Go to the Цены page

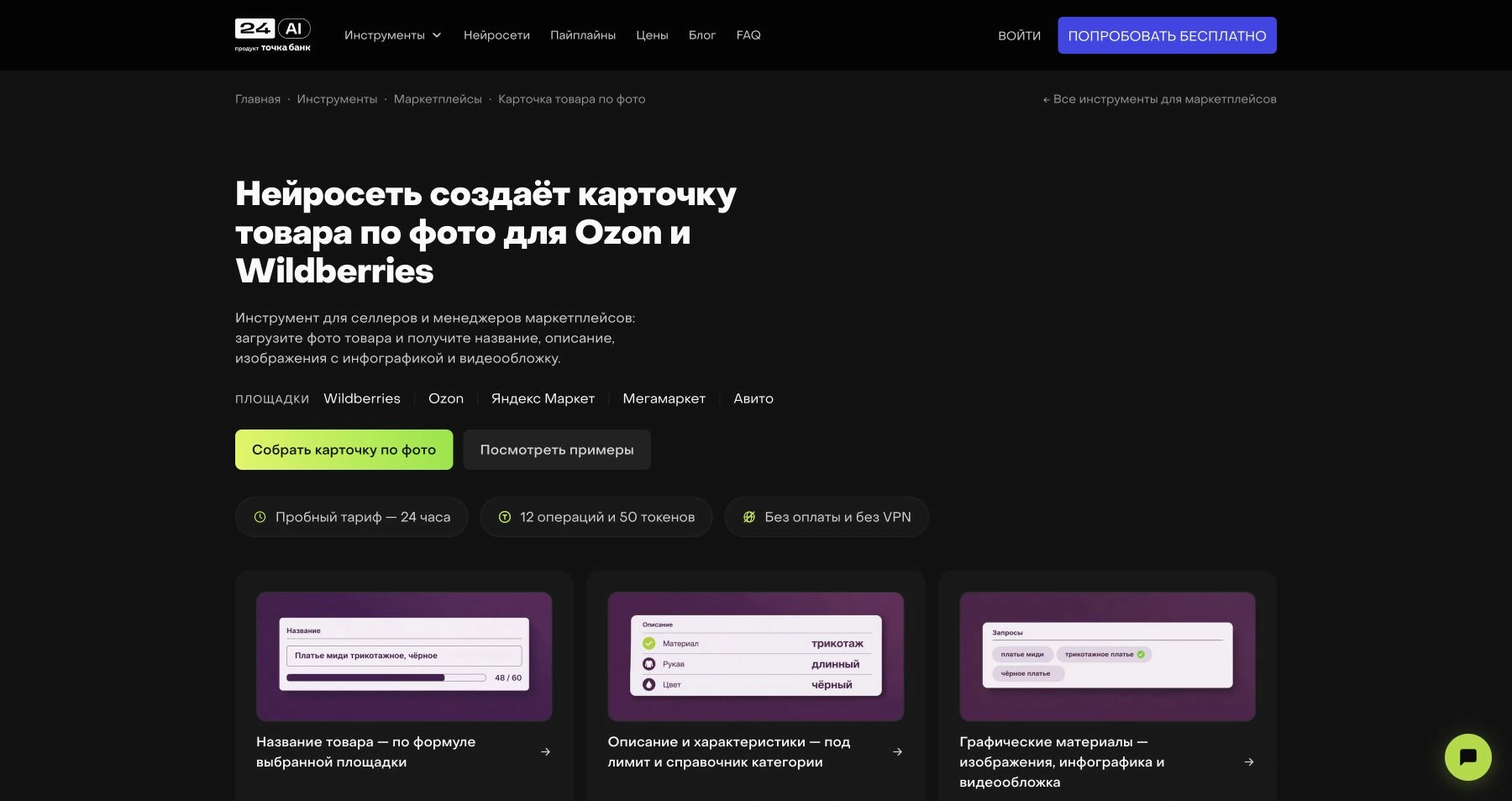pyautogui.click(x=652, y=35)
